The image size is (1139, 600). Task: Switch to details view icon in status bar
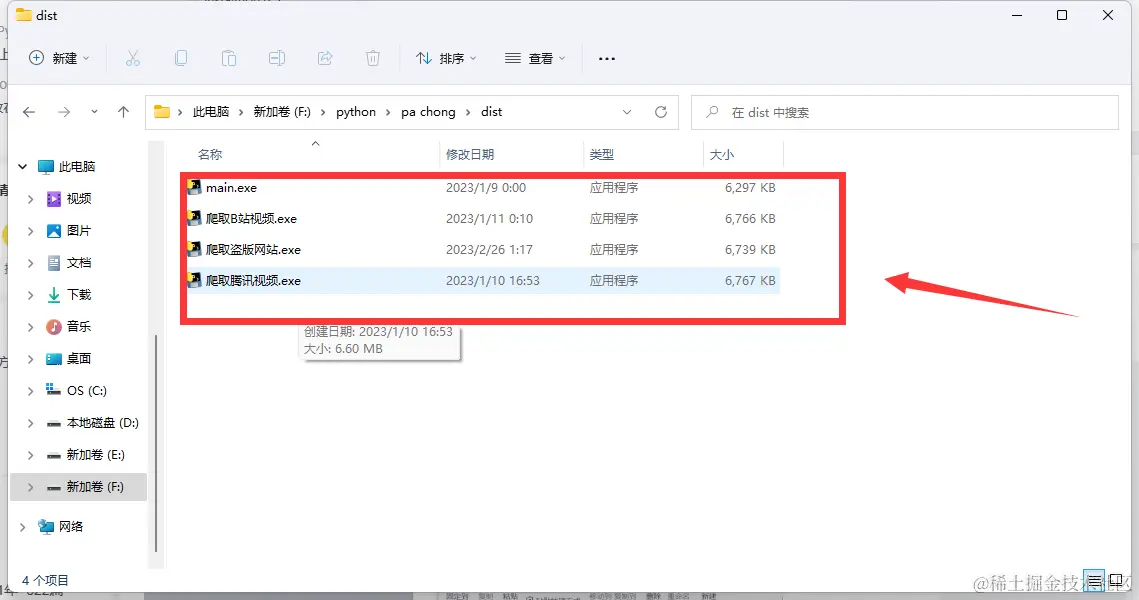1094,580
